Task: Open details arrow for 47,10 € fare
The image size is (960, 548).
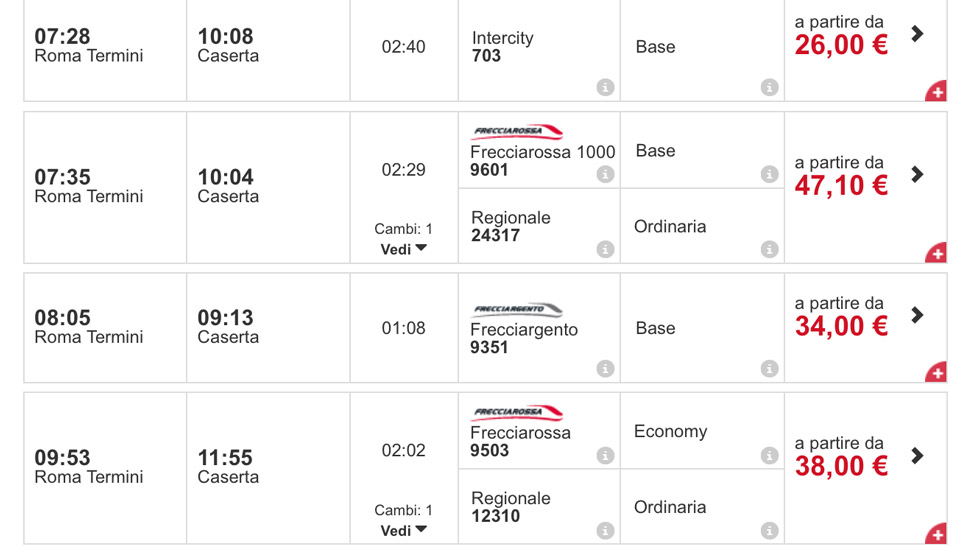Action: click(917, 175)
